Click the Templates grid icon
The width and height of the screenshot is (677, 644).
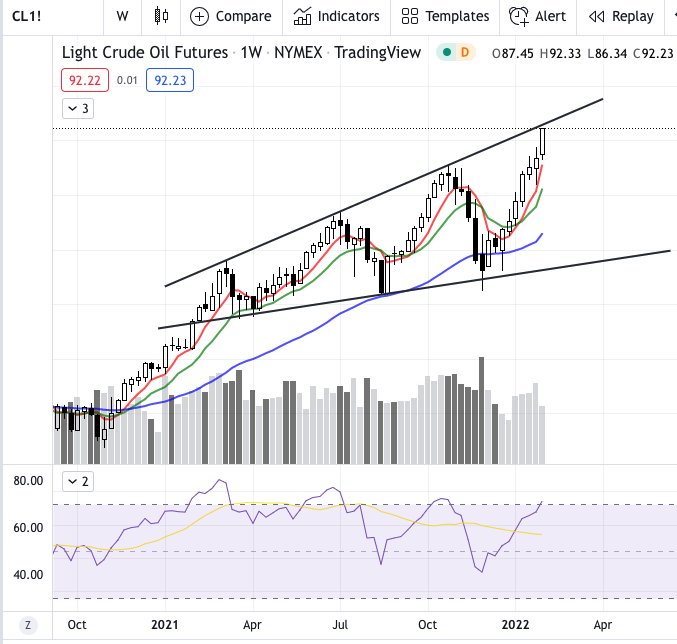[409, 16]
